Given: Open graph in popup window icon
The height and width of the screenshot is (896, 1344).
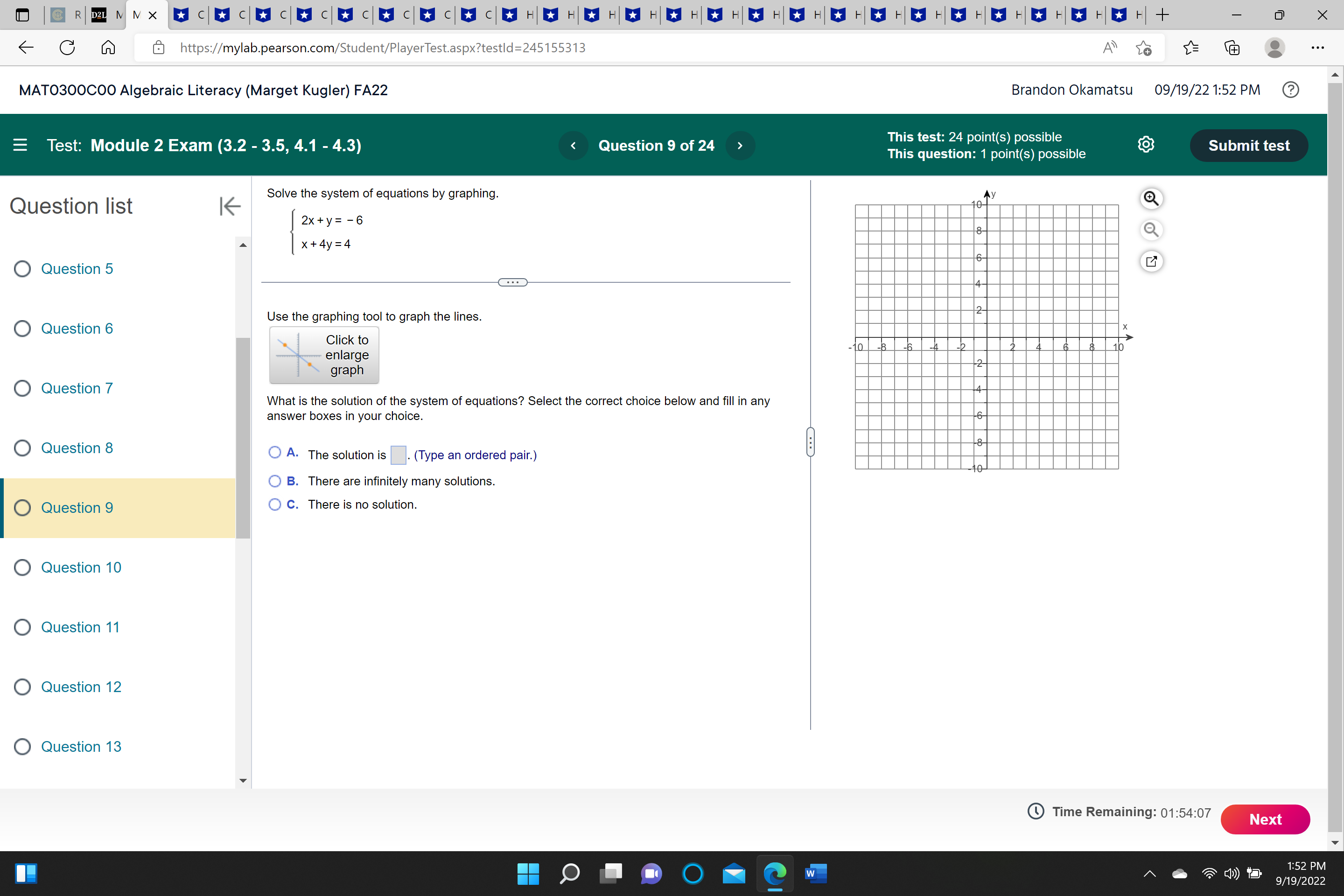Looking at the screenshot, I should [x=1151, y=261].
